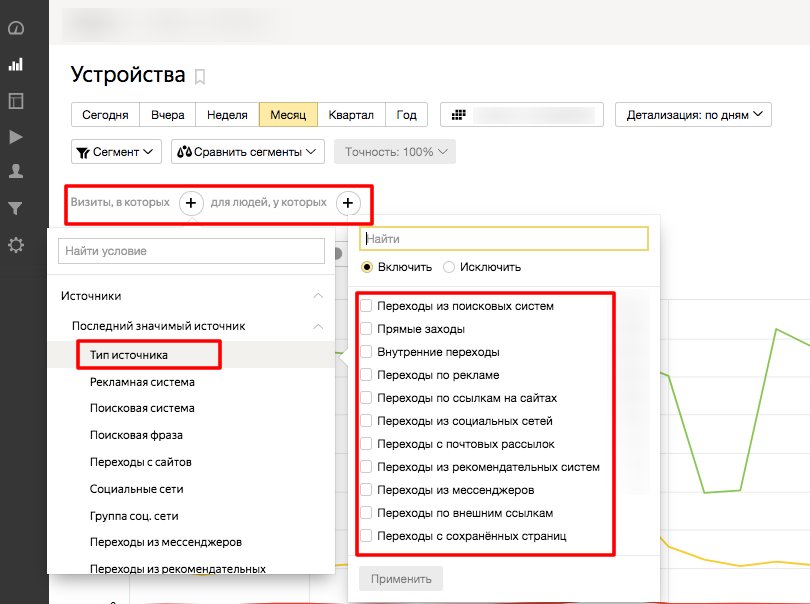This screenshot has height=604, width=810.
Task: Select the bar chart reports icon
Action: 15,63
